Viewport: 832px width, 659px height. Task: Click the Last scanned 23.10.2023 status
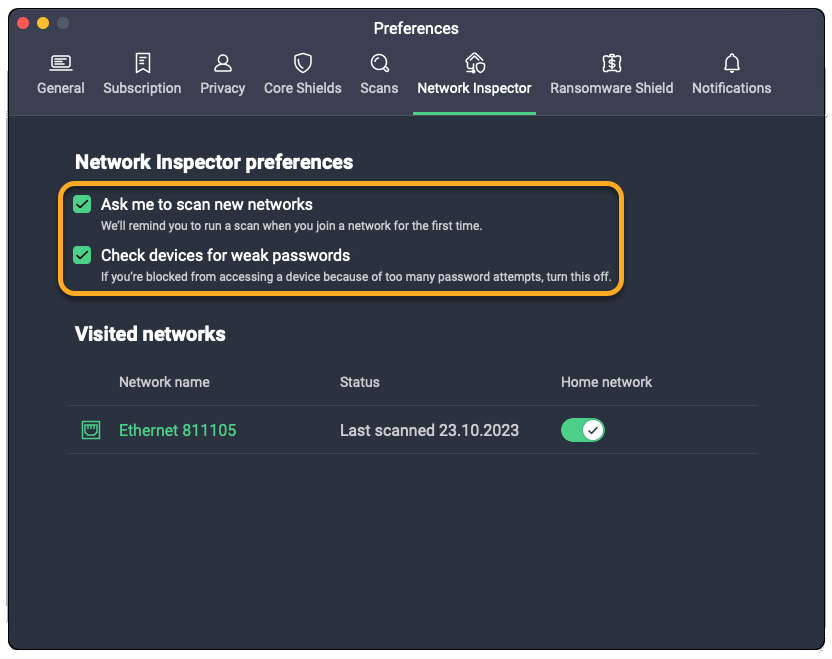tap(429, 431)
